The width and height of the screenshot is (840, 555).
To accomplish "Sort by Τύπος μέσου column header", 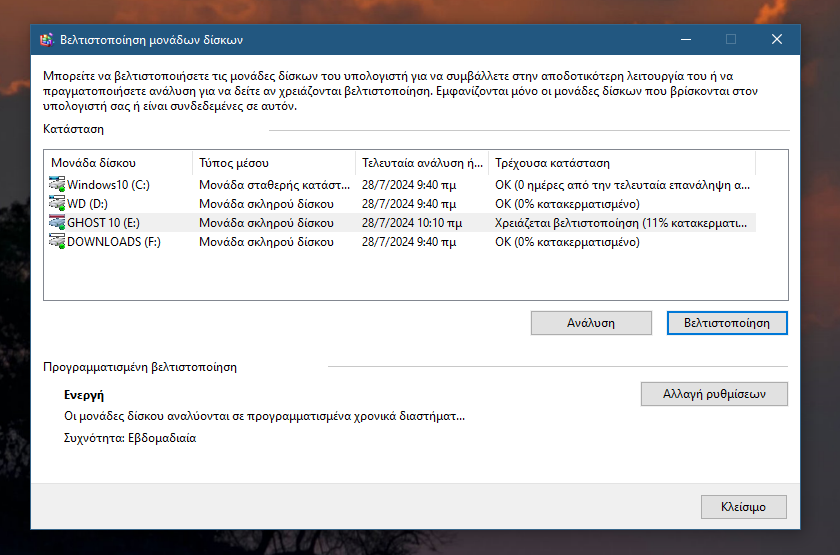I will point(274,163).
